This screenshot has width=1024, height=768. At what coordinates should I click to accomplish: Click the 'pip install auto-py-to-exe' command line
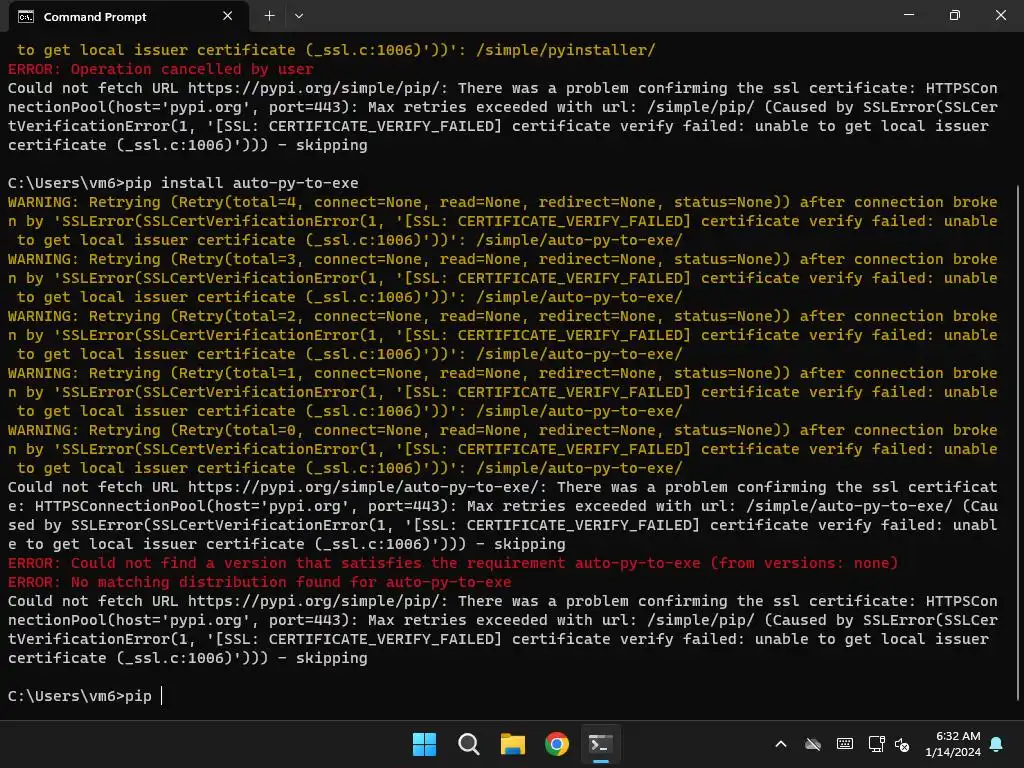(183, 183)
